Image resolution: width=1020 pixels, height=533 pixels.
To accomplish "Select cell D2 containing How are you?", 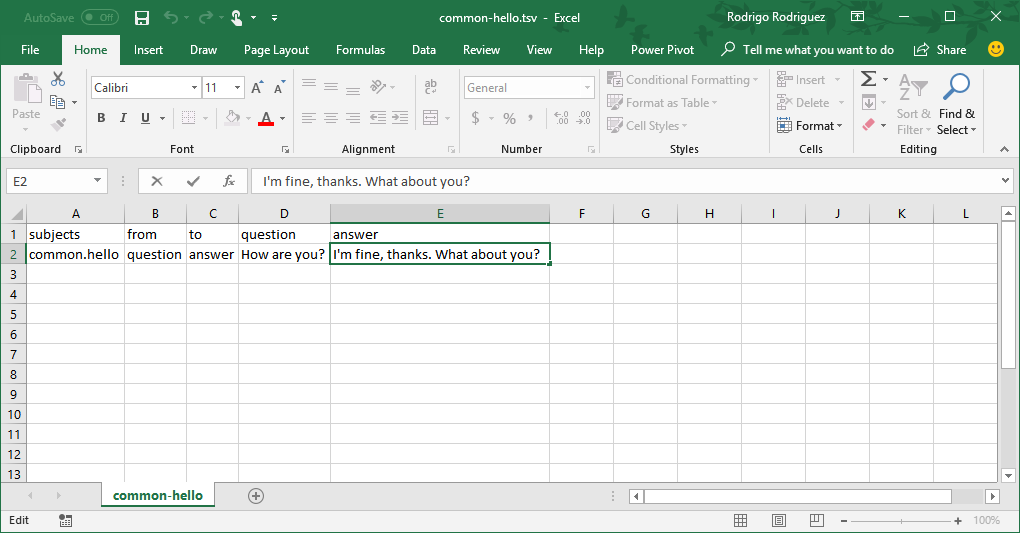I will point(283,254).
